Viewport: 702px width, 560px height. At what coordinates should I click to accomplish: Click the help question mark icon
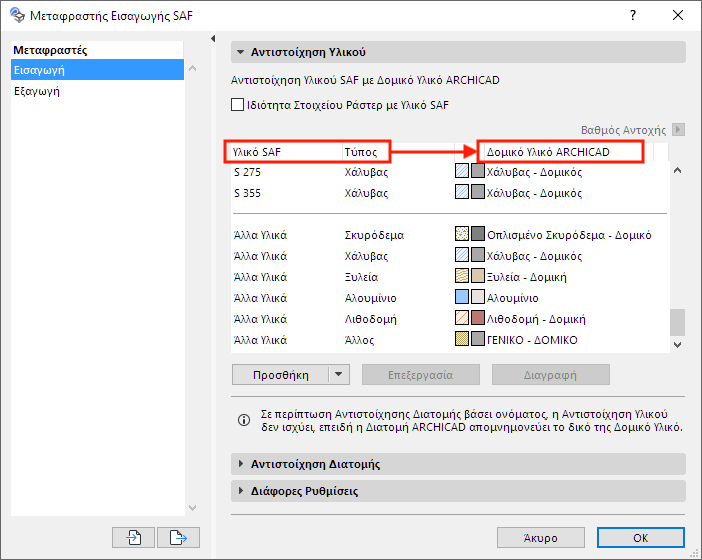tap(633, 15)
